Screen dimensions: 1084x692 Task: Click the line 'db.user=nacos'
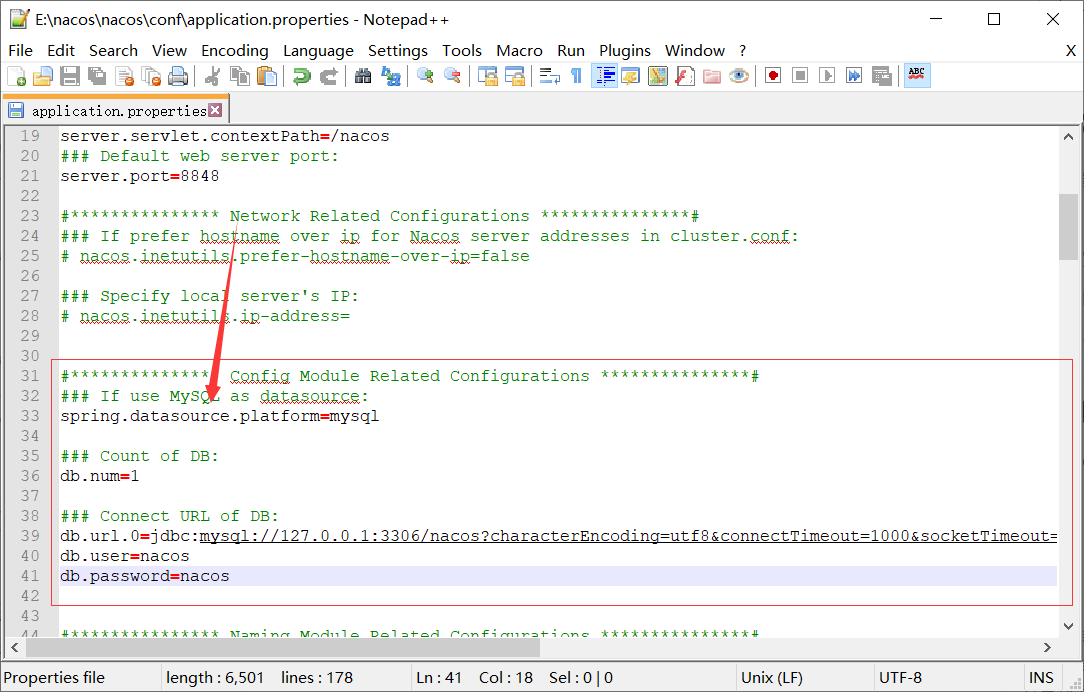124,556
